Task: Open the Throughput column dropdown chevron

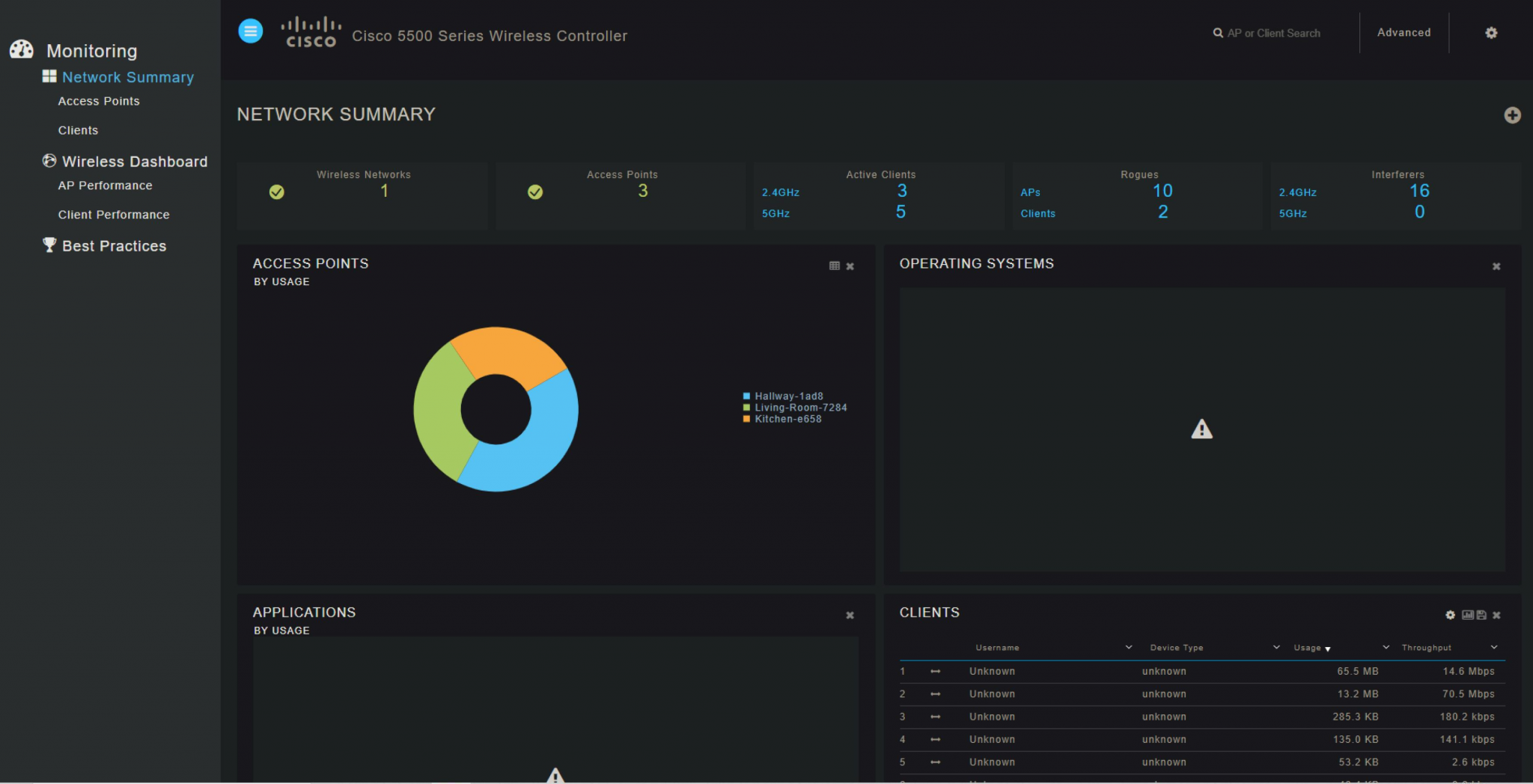Action: coord(1493,647)
